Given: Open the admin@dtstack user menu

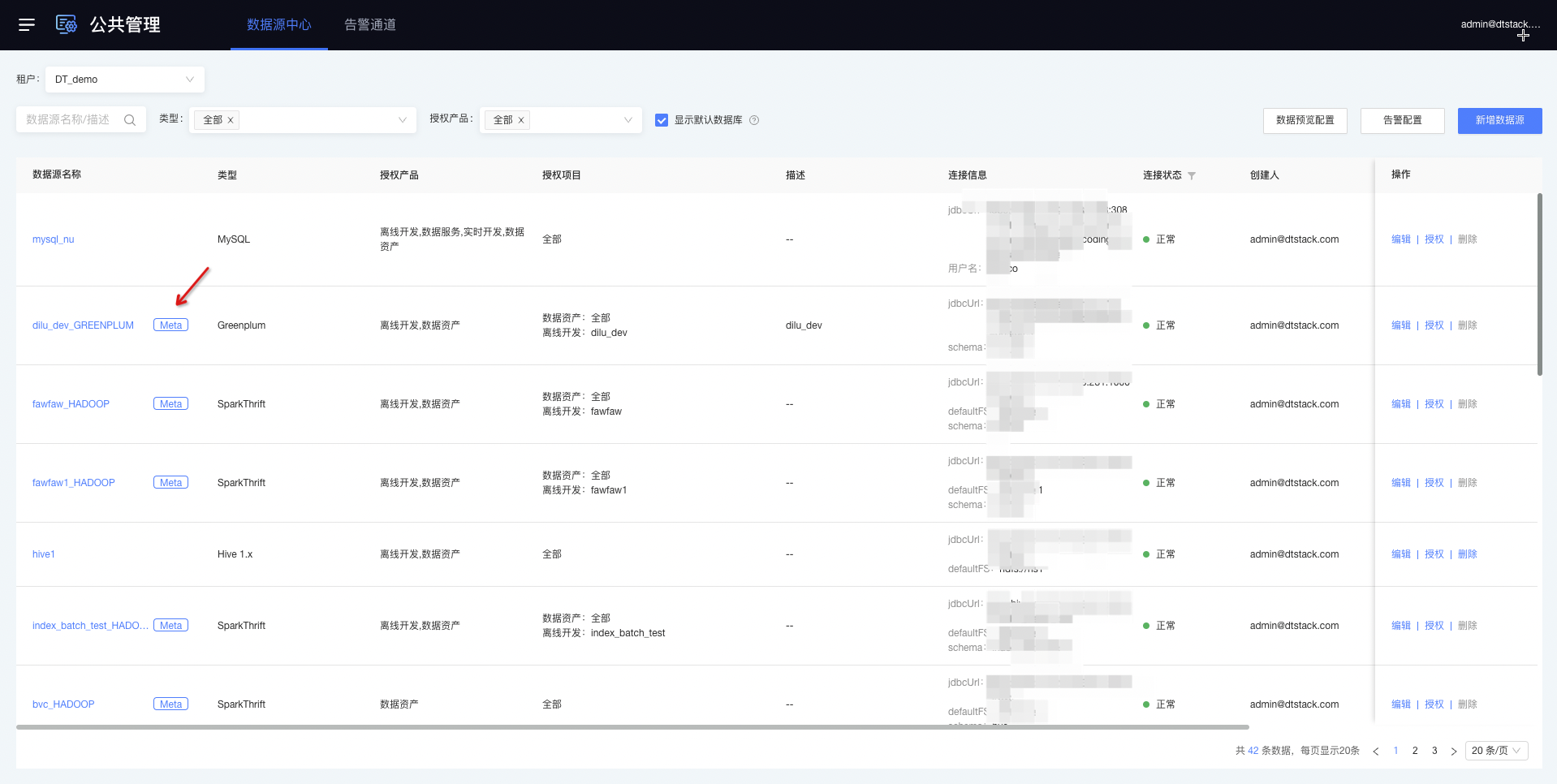Looking at the screenshot, I should pos(1499,24).
